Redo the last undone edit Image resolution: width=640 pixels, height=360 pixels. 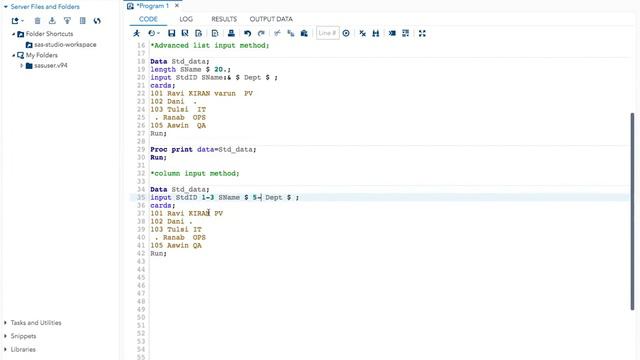pyautogui.click(x=261, y=33)
